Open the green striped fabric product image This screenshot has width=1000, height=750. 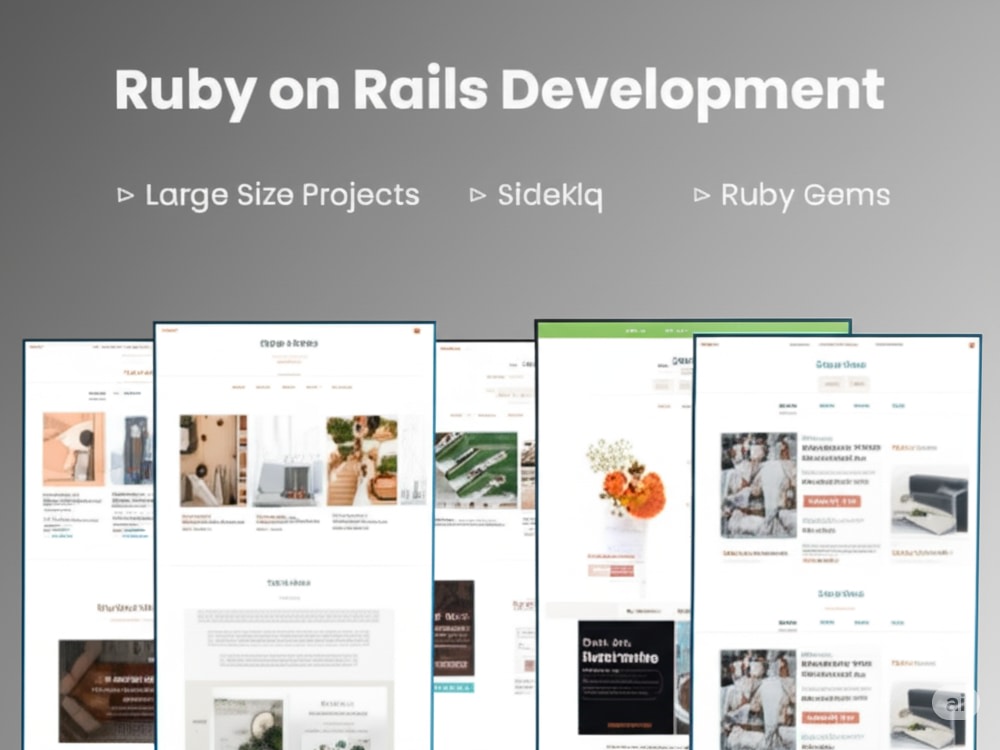tap(476, 469)
